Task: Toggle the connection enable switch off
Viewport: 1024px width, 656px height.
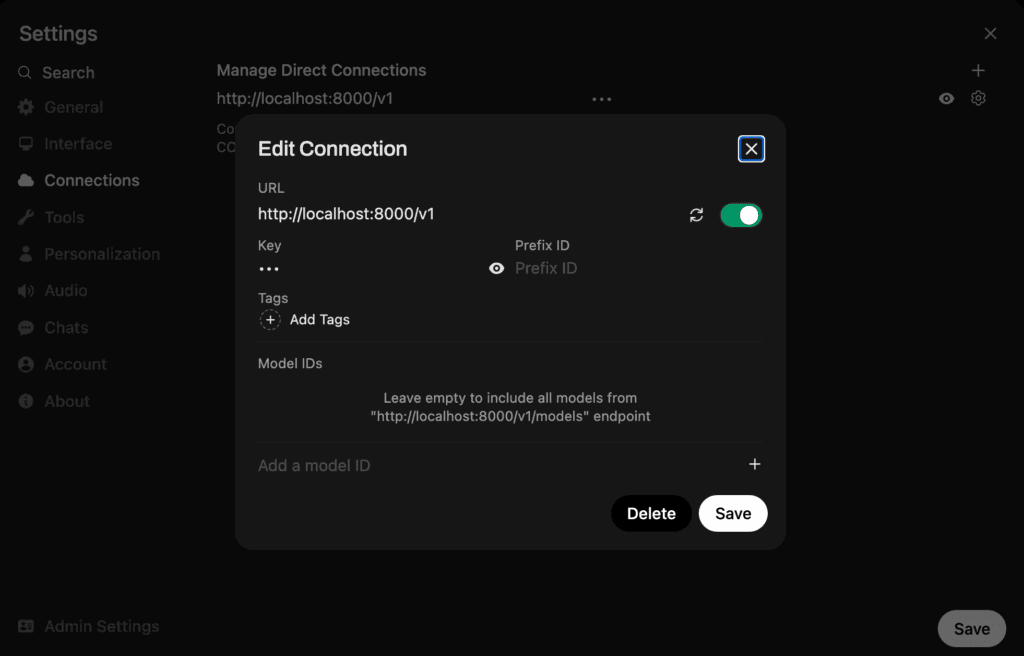Action: pos(741,215)
